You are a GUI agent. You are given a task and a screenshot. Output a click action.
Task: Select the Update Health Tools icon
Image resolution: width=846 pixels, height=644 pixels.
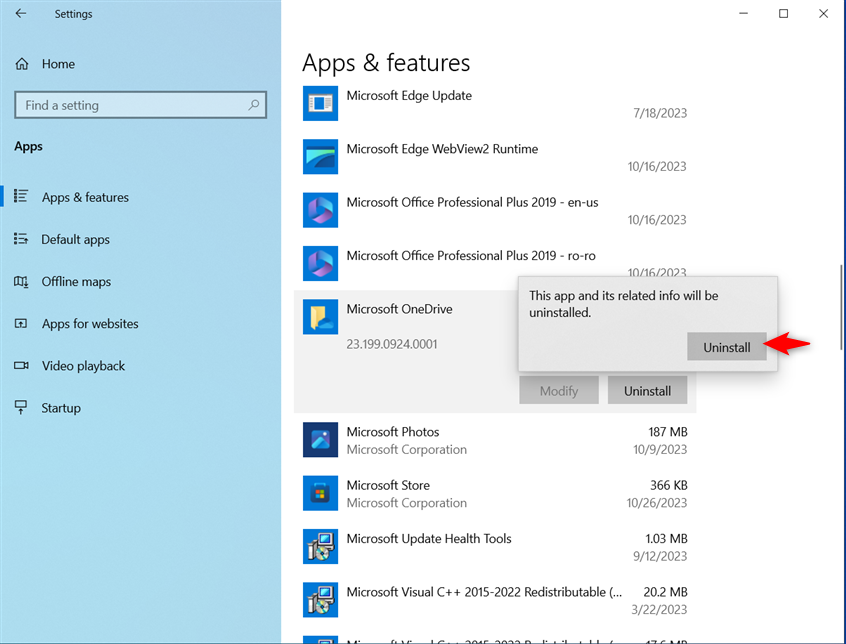pyautogui.click(x=320, y=546)
